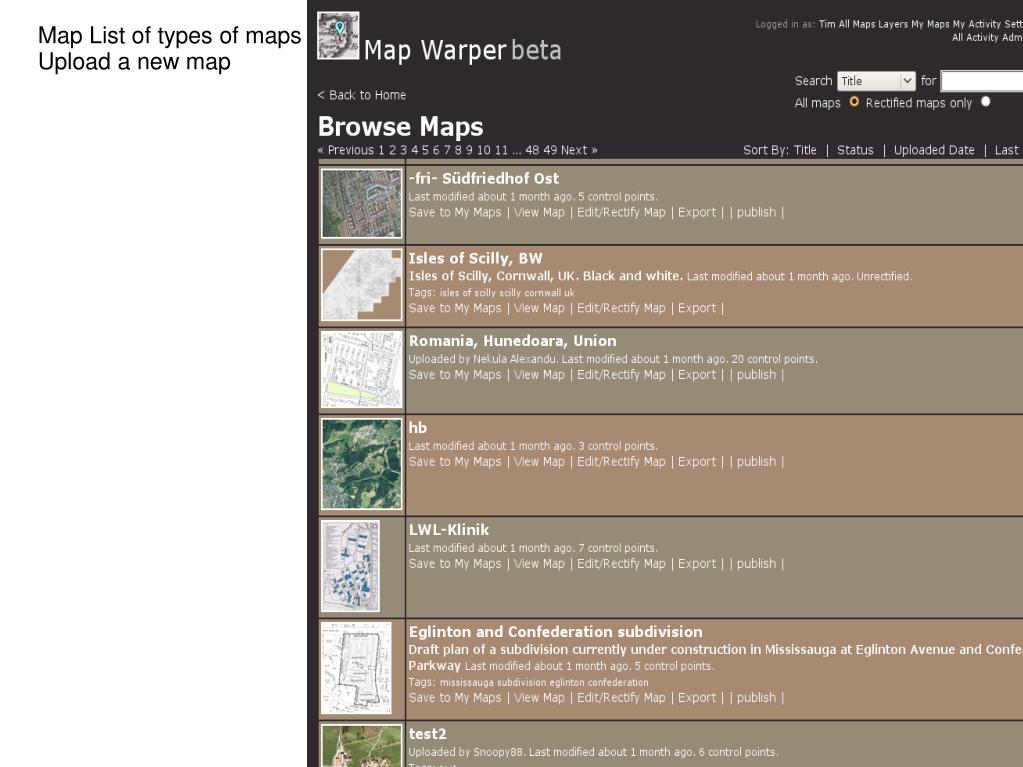Go Back to Home link

coord(361,95)
